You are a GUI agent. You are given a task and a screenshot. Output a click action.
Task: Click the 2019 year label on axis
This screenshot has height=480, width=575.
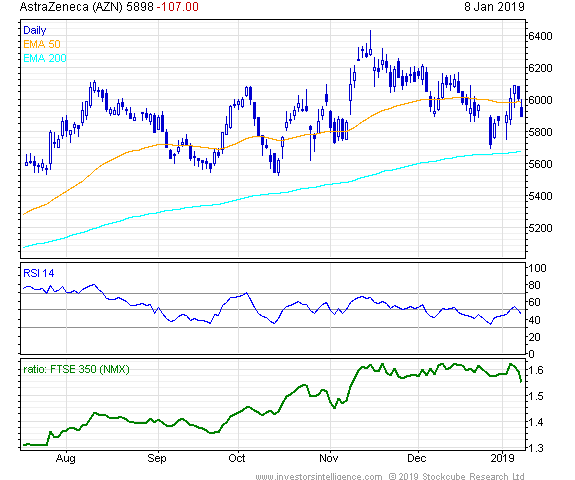pos(502,458)
